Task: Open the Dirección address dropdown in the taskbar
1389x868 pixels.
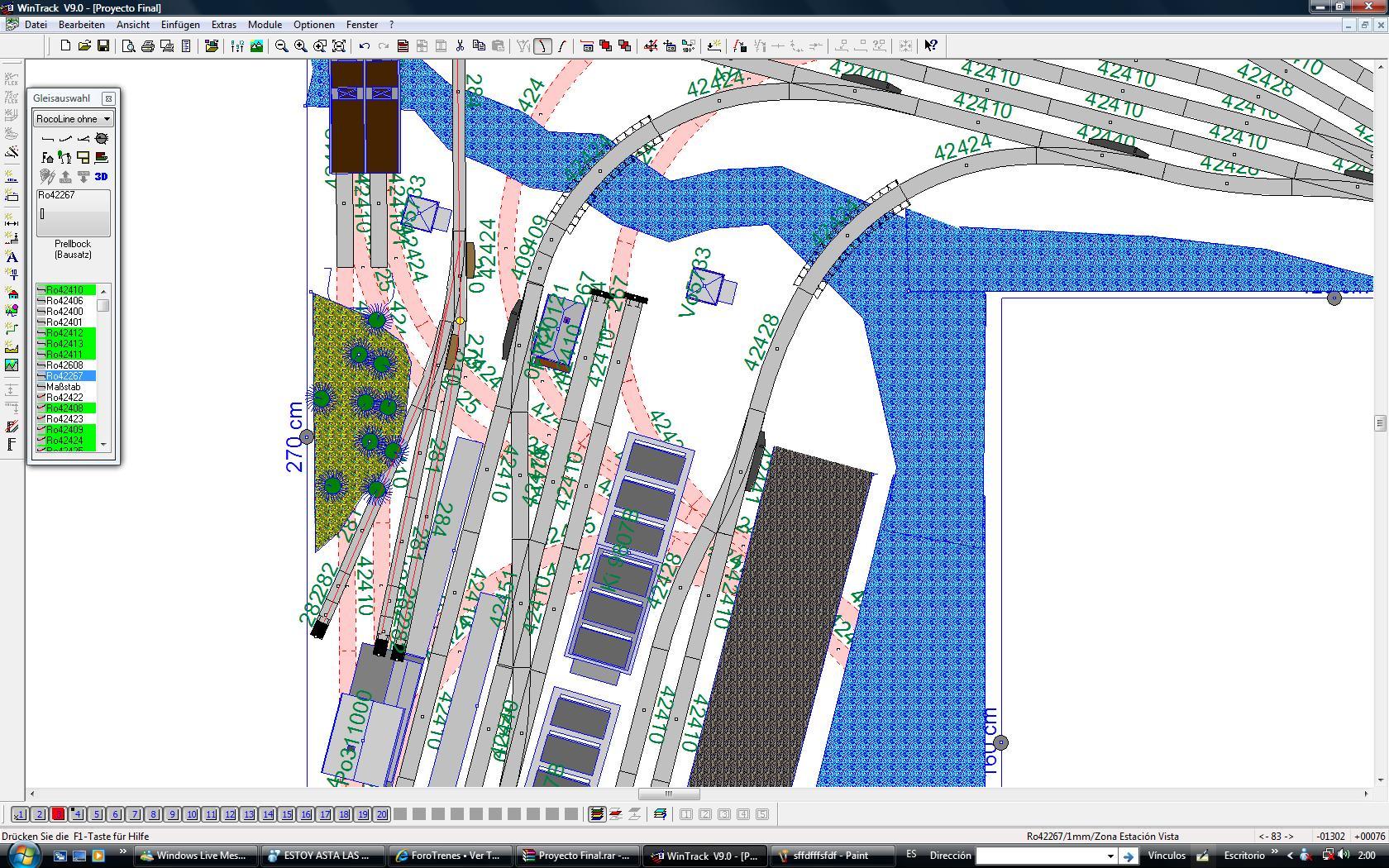Action: (x=1110, y=856)
